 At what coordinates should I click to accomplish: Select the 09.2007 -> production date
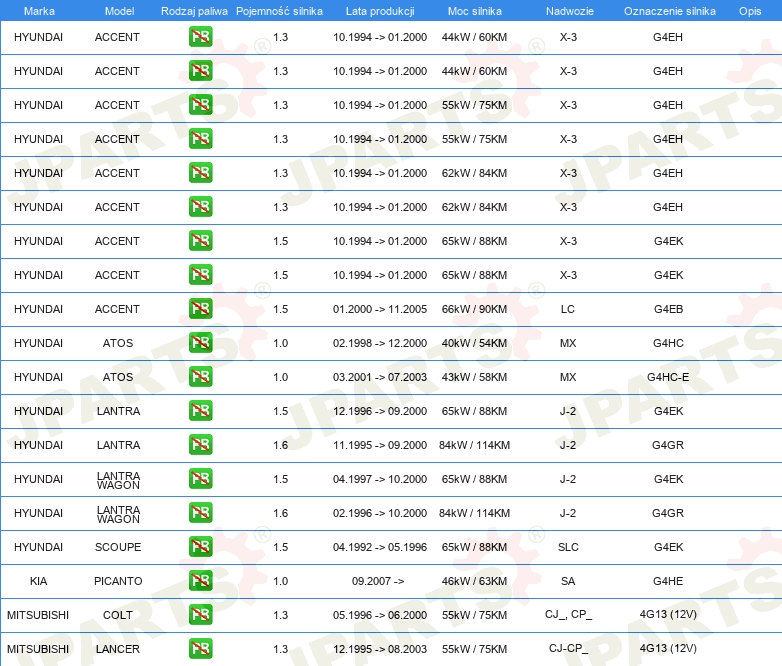point(378,581)
